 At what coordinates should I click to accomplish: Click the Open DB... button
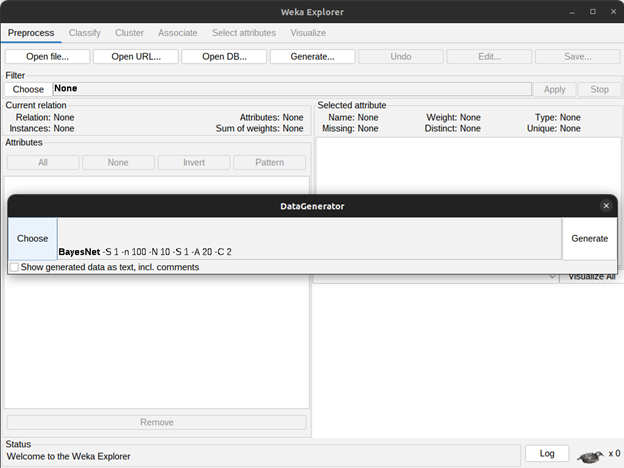[224, 57]
